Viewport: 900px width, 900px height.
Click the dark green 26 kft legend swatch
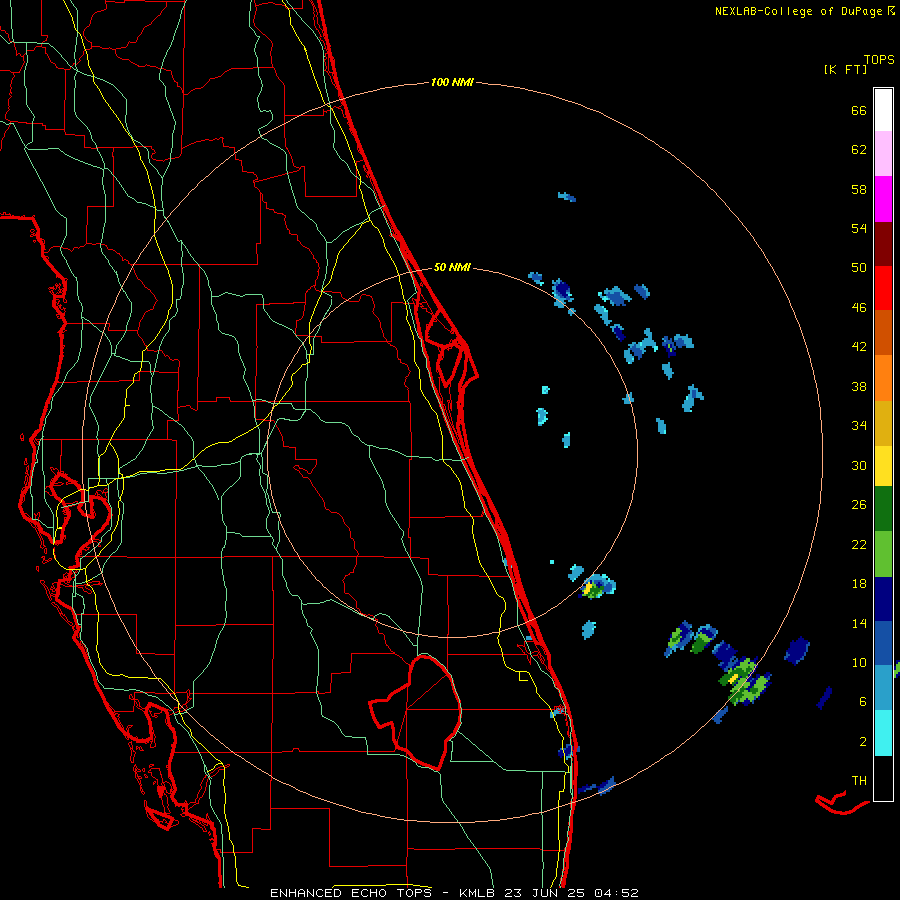(883, 509)
